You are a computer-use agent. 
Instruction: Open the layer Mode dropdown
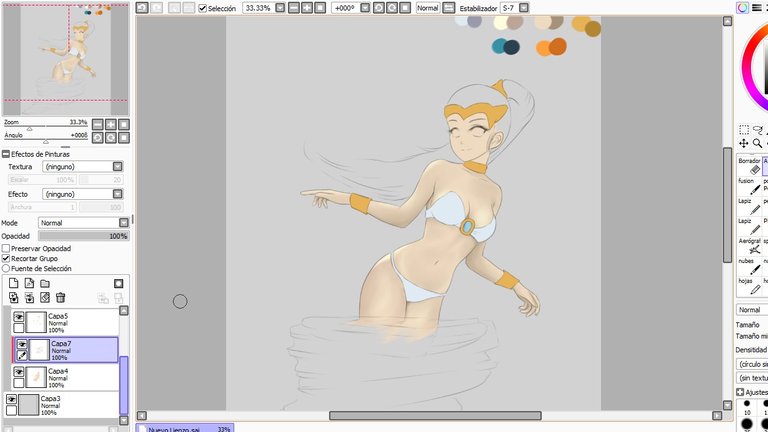click(83, 223)
